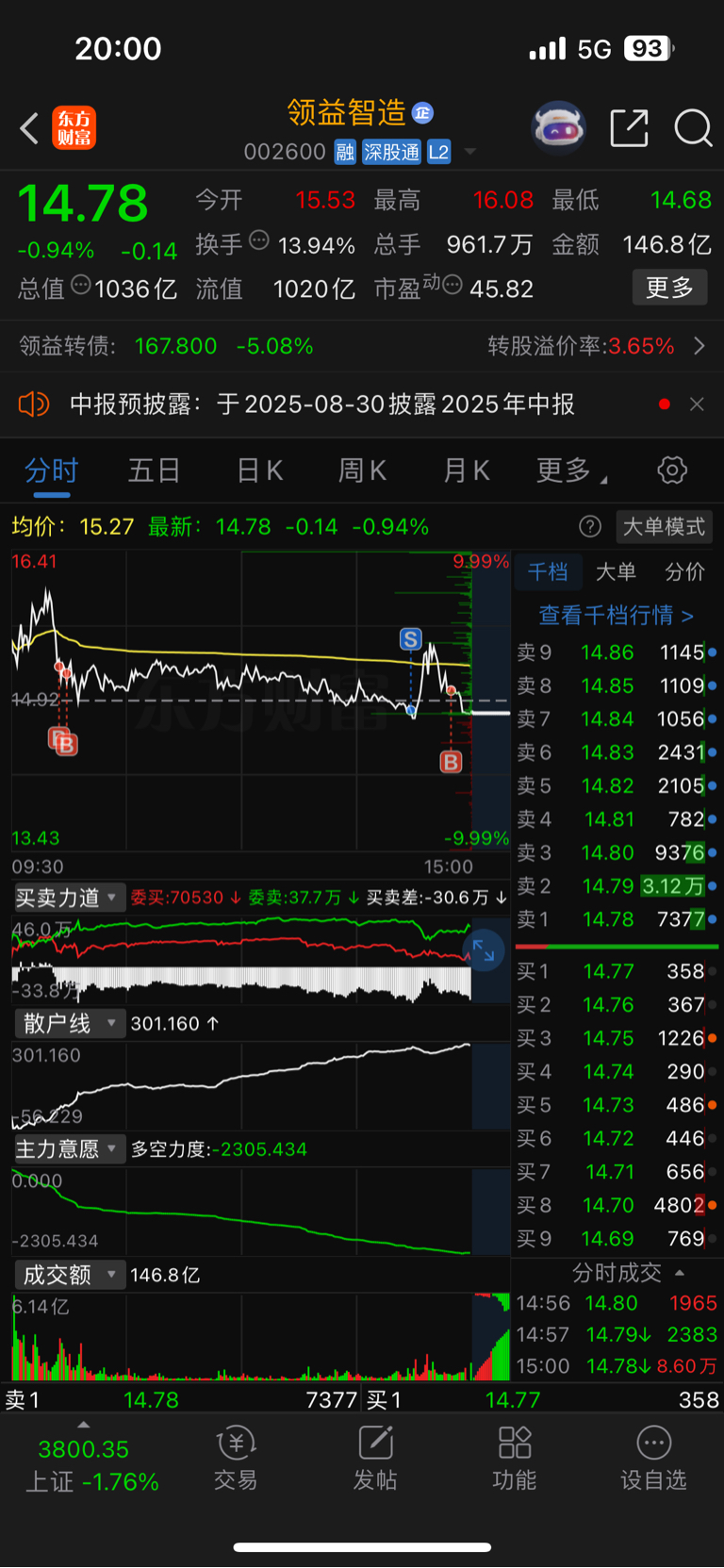This screenshot has height=1568, width=724.
Task: Expand the 更多 chart period menu
Action: (570, 470)
